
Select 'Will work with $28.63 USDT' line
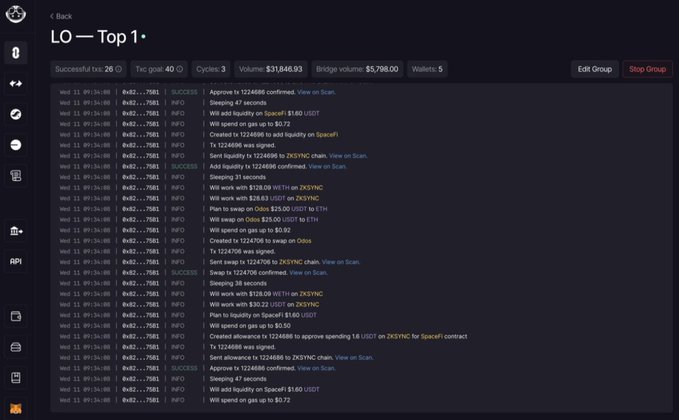click(264, 198)
